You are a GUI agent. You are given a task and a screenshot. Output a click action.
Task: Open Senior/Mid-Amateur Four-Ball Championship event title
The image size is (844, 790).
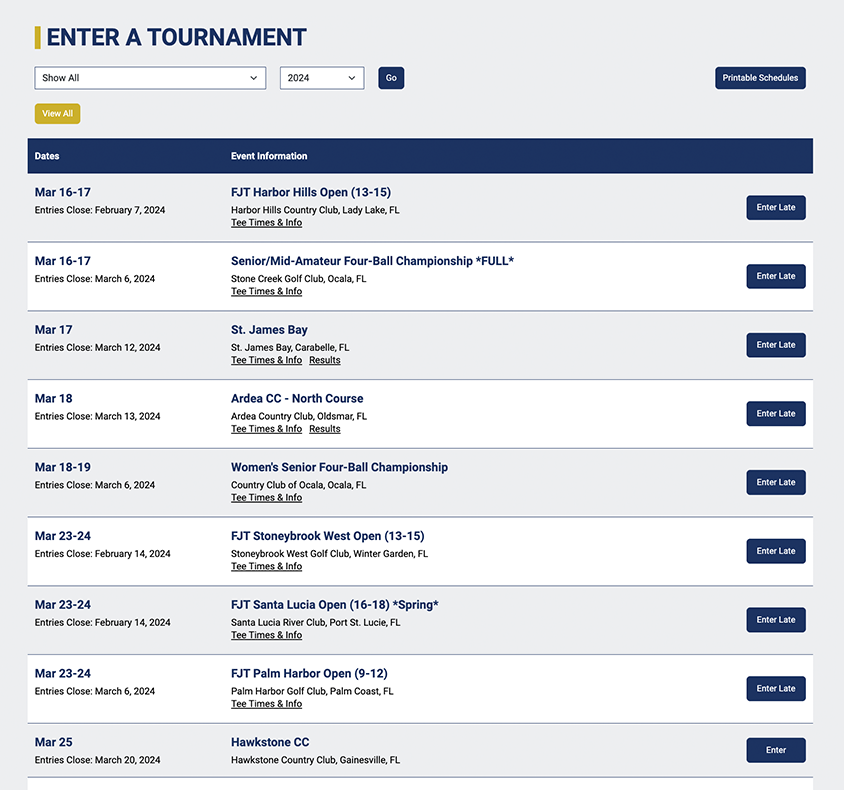pos(372,261)
